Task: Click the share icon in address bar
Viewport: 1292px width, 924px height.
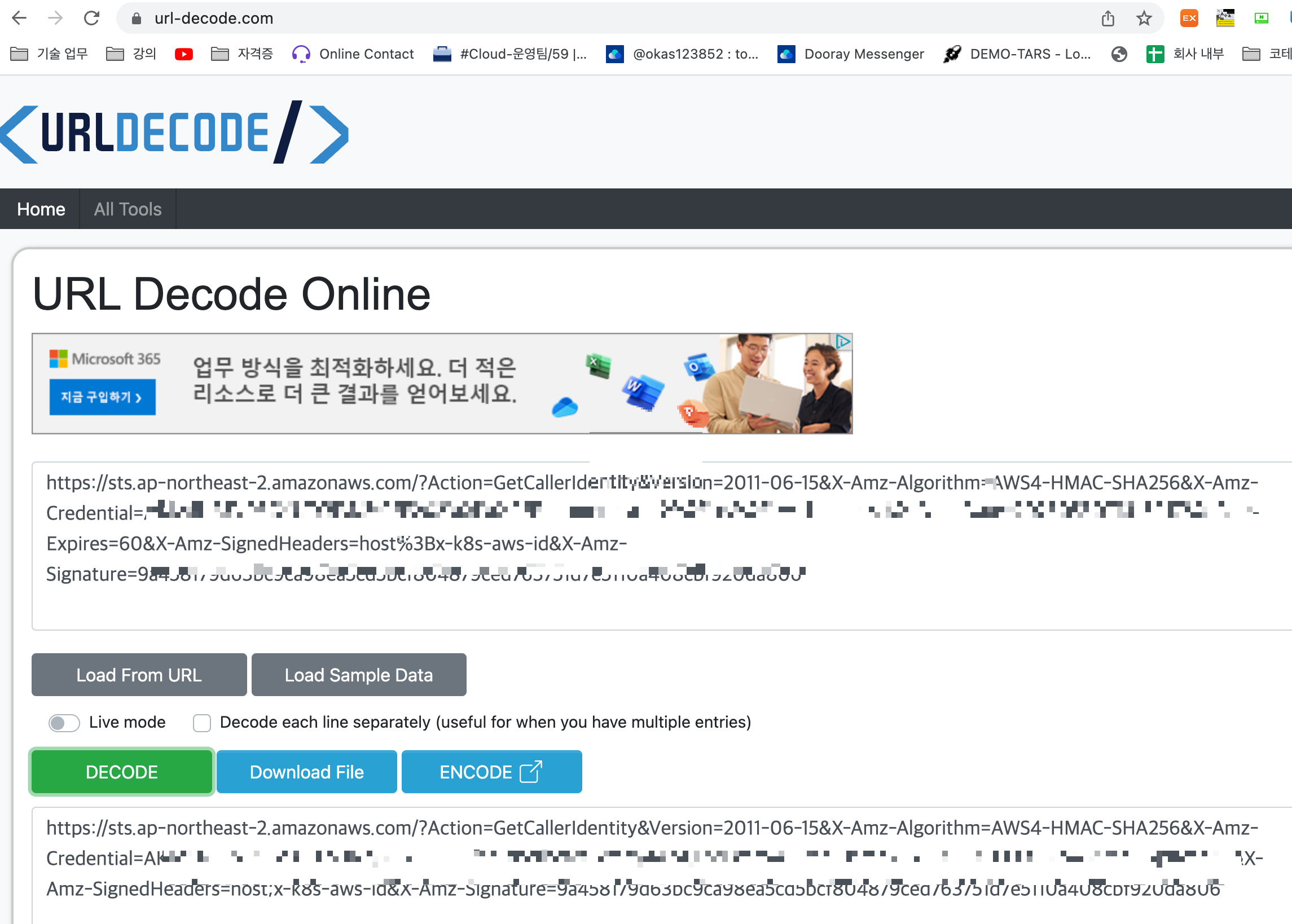Action: click(x=1107, y=18)
